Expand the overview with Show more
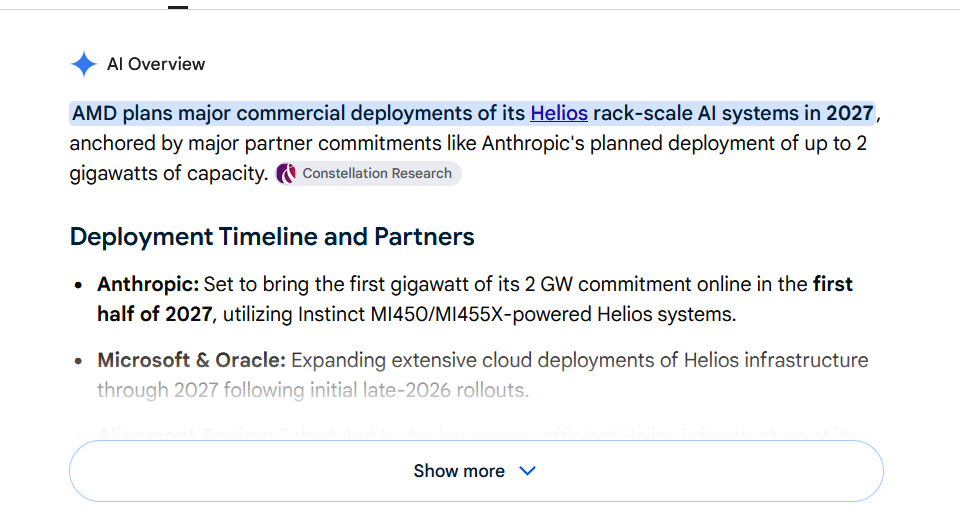Screen dimensions: 960x527 tap(476, 471)
